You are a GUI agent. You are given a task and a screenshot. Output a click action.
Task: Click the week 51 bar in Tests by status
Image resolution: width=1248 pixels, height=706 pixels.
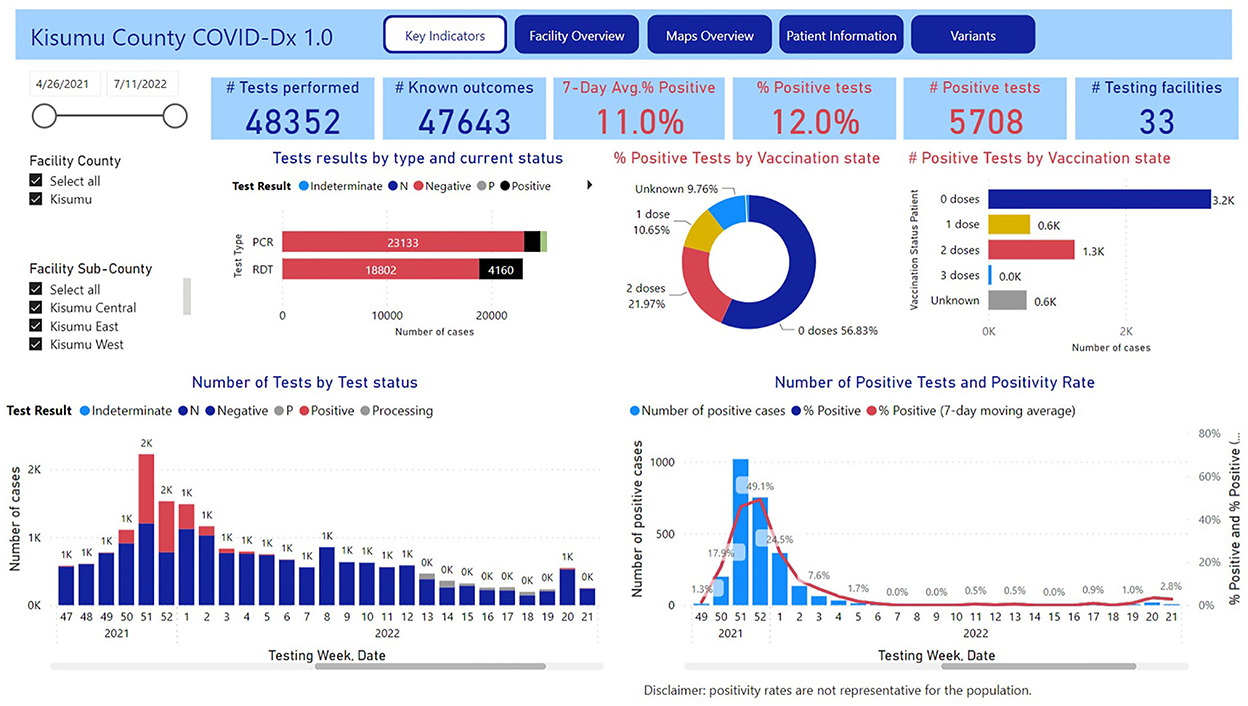pyautogui.click(x=147, y=530)
